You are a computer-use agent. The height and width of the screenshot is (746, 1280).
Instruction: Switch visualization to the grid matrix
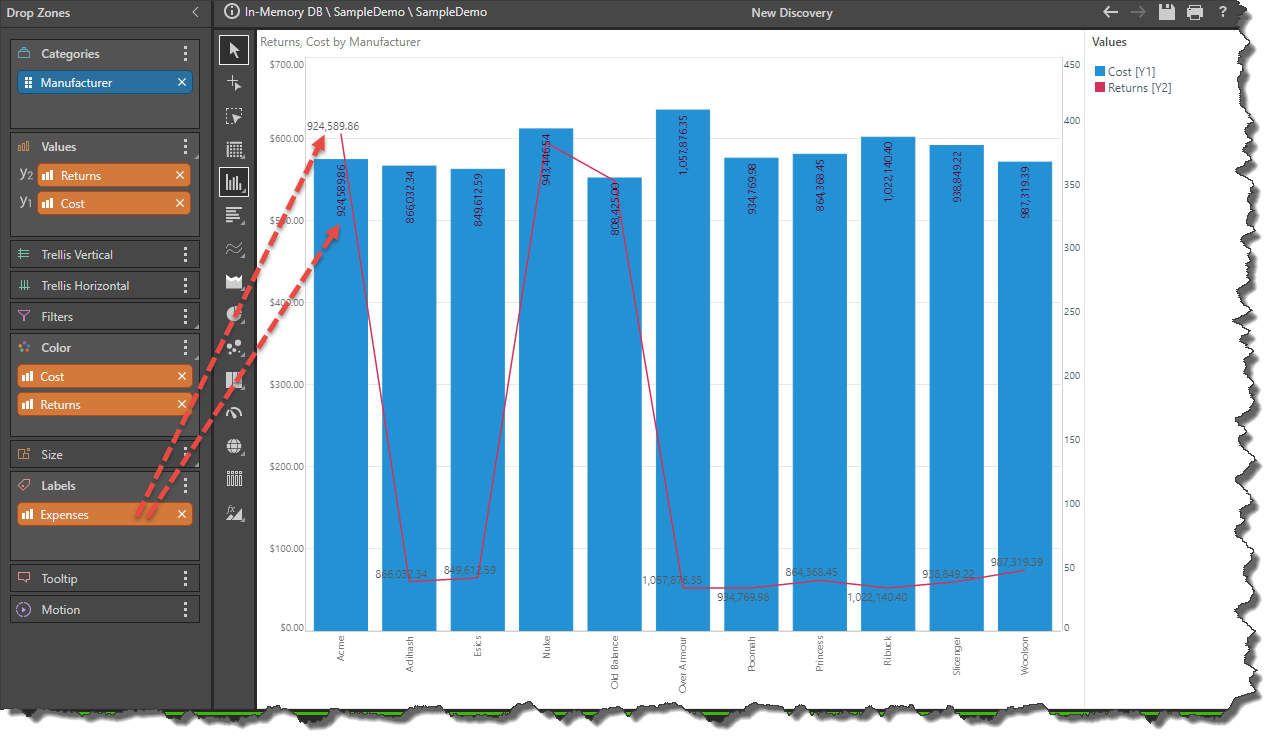235,149
